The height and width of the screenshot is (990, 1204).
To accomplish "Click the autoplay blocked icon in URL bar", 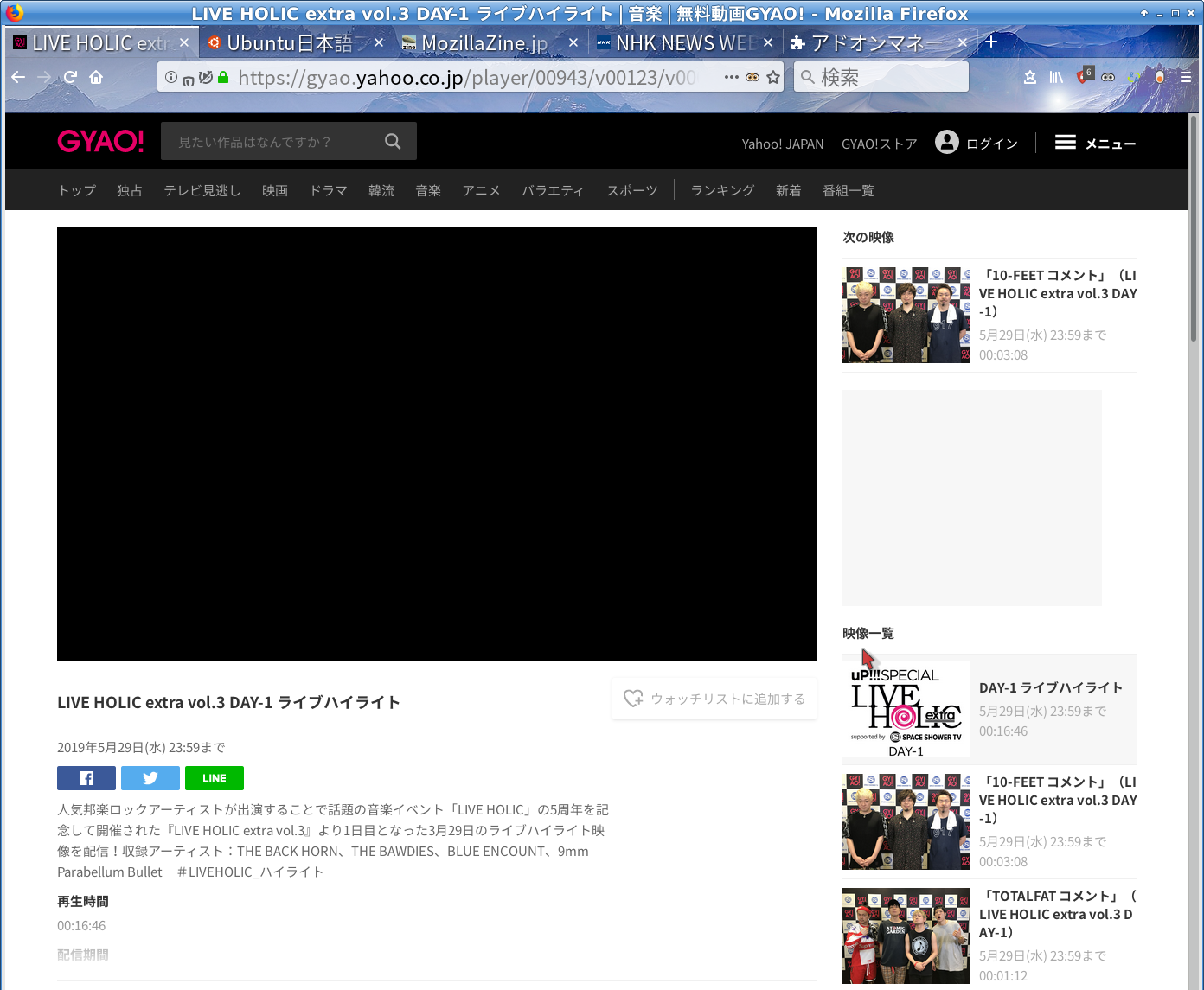I will pos(206,77).
